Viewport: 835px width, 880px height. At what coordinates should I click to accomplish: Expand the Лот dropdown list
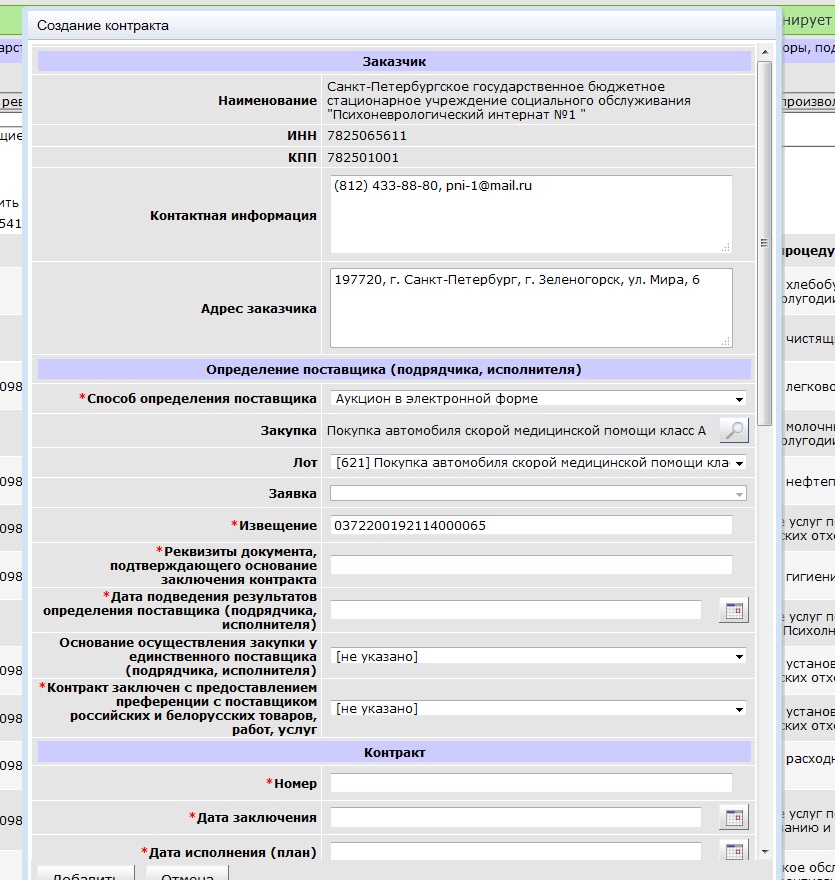[538, 463]
